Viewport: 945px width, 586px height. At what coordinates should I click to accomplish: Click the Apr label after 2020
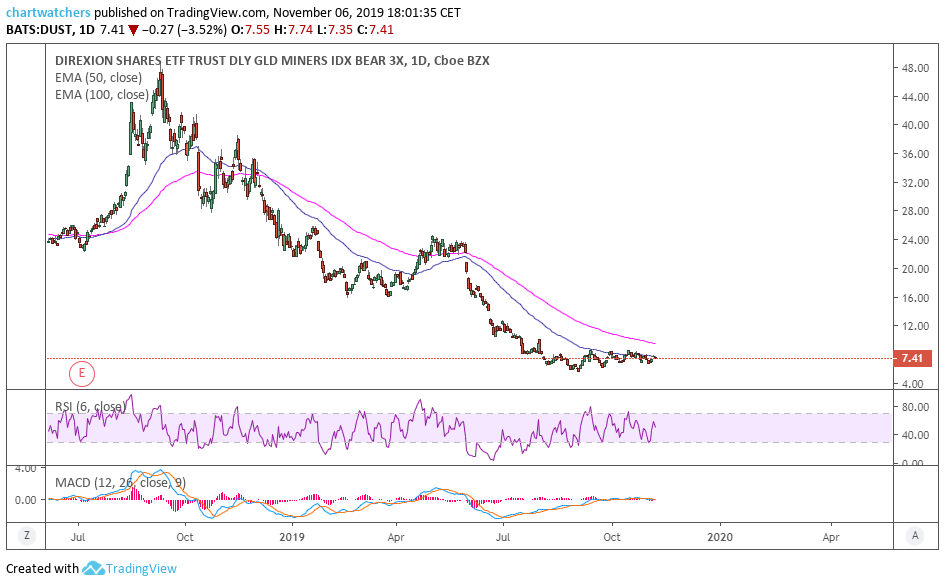pyautogui.click(x=831, y=537)
